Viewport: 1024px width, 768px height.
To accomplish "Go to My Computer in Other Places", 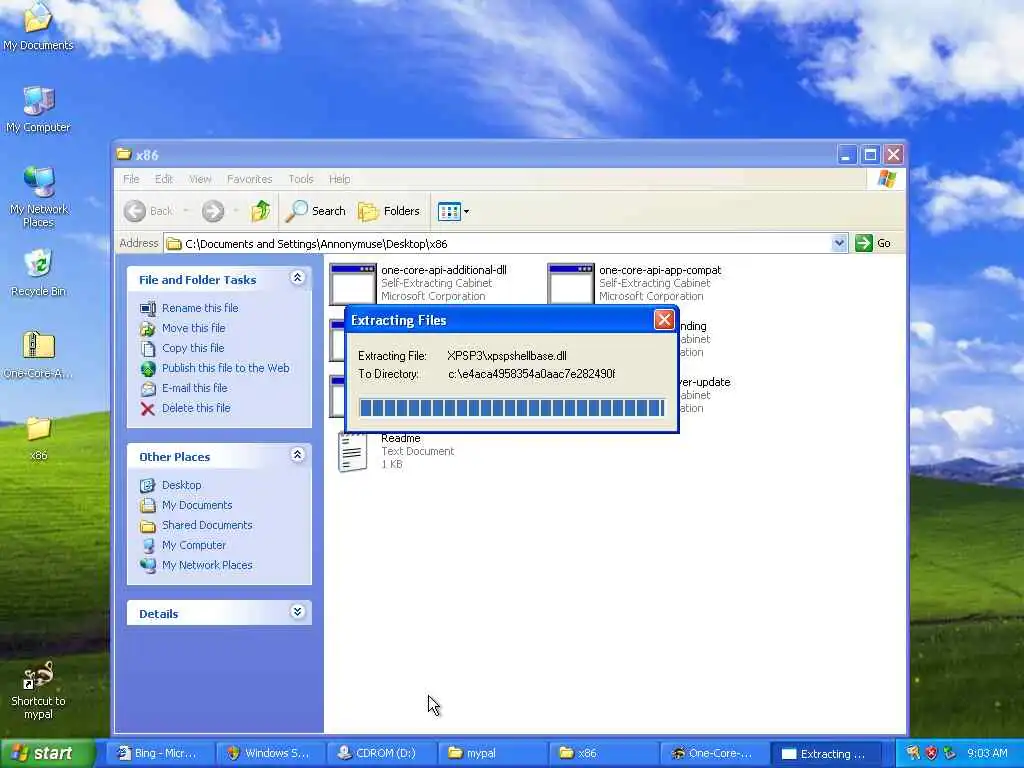I will pyautogui.click(x=193, y=545).
